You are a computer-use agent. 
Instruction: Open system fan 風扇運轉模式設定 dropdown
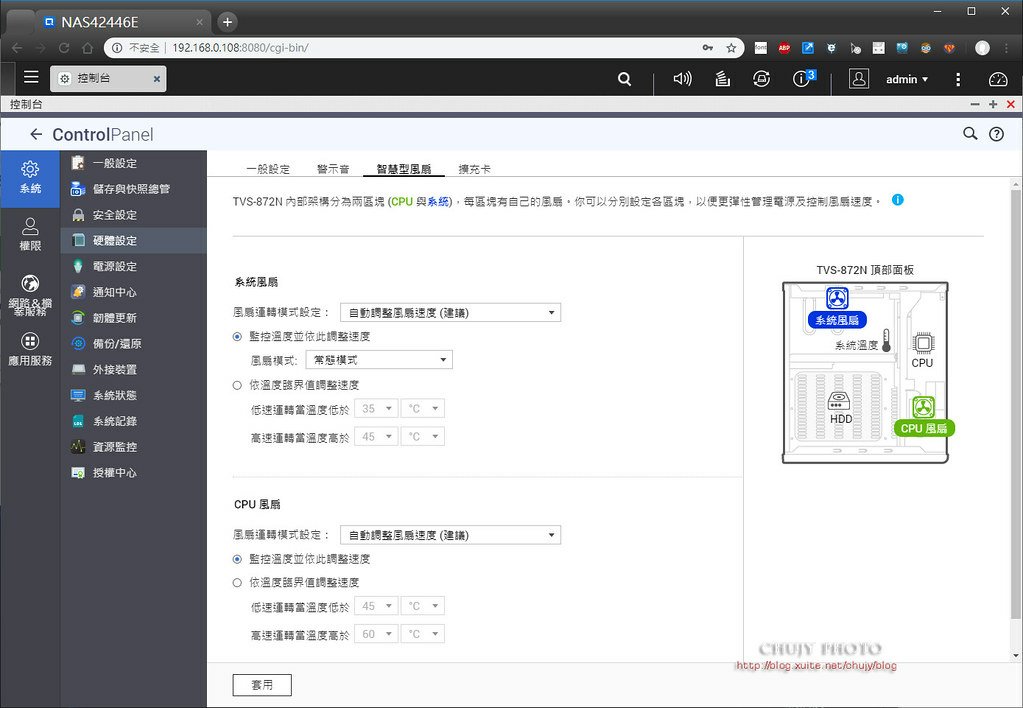(450, 313)
